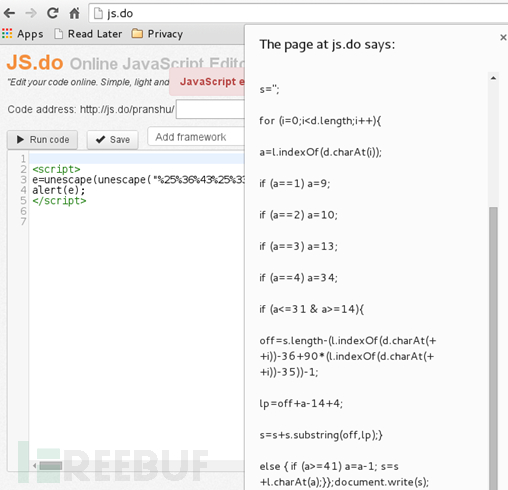Click the alert dialog scroll-up arrow
This screenshot has width=508, height=490.
[493, 78]
